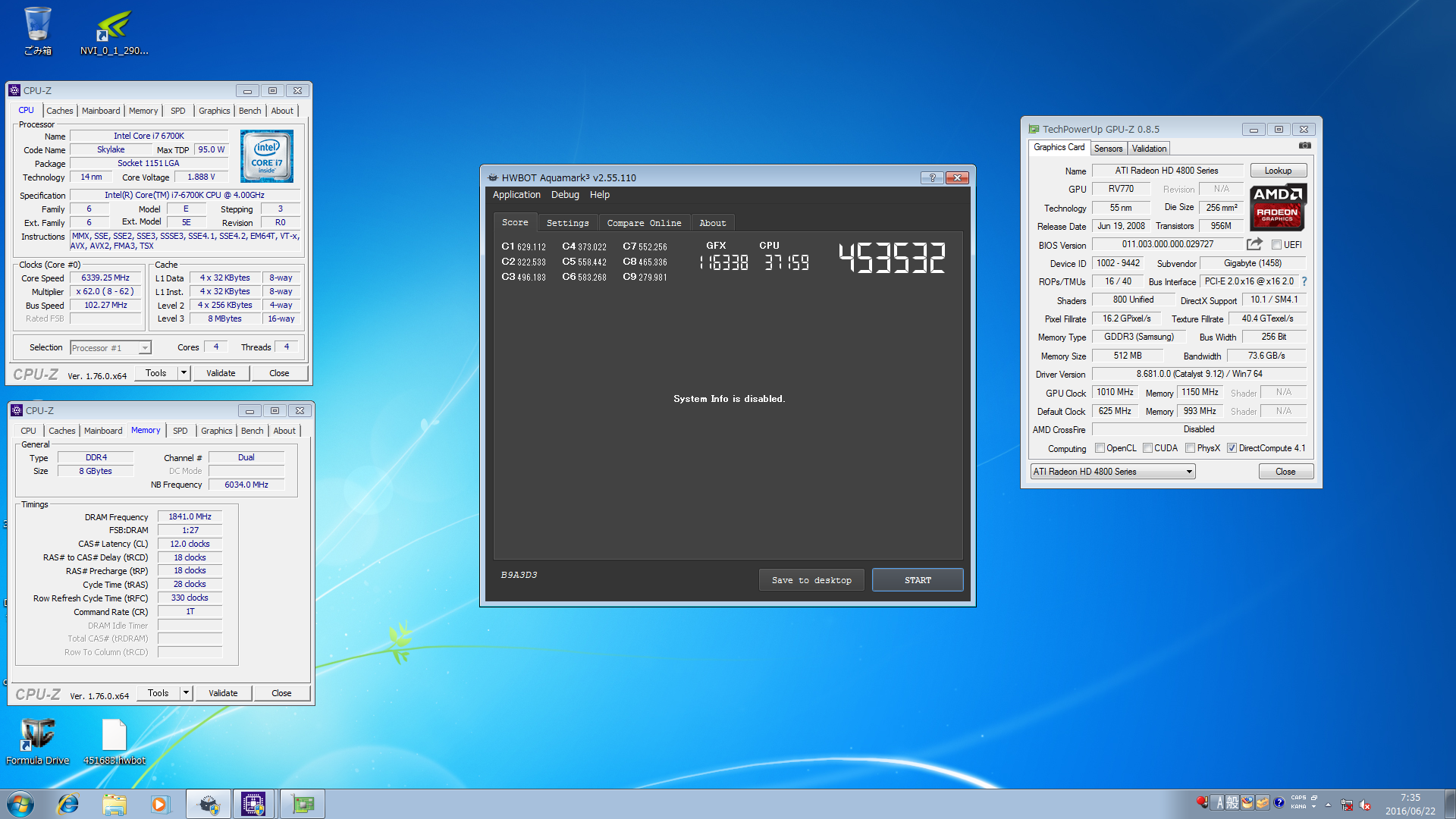Screen dimensions: 1456x819
Task: Click Close button in GPU-Z
Action: click(x=1285, y=472)
